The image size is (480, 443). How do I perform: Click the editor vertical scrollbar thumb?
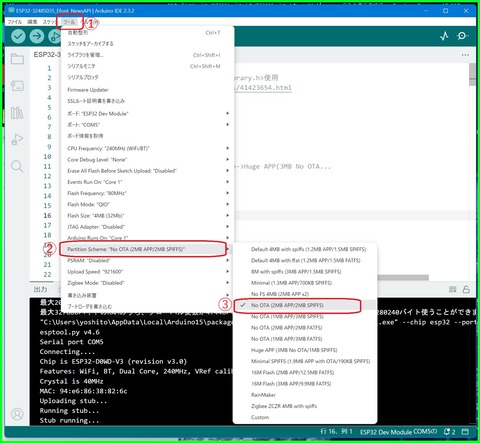pos(472,74)
